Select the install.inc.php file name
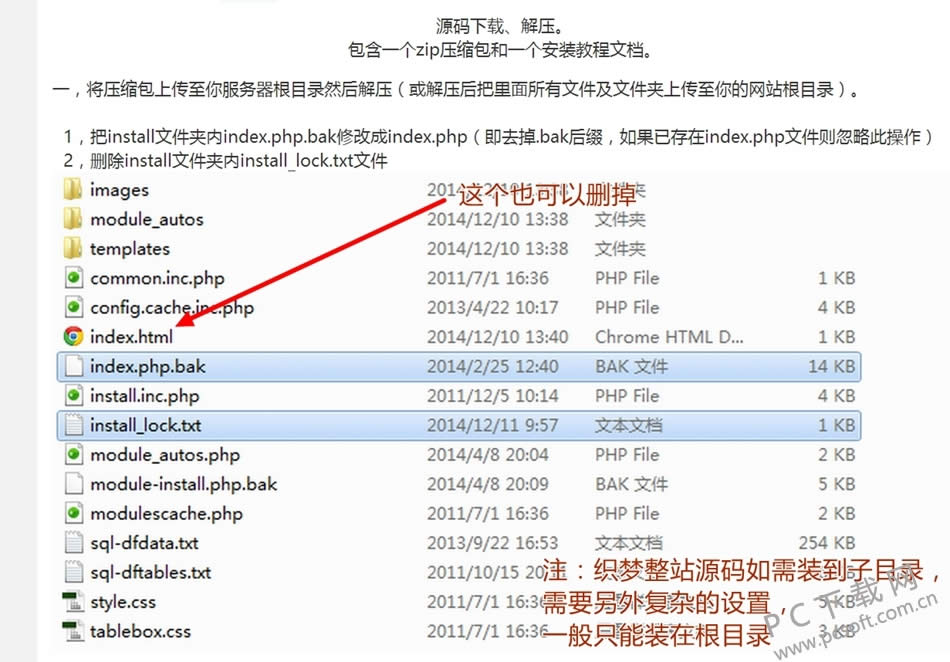Image resolution: width=950 pixels, height=662 pixels. [144, 396]
